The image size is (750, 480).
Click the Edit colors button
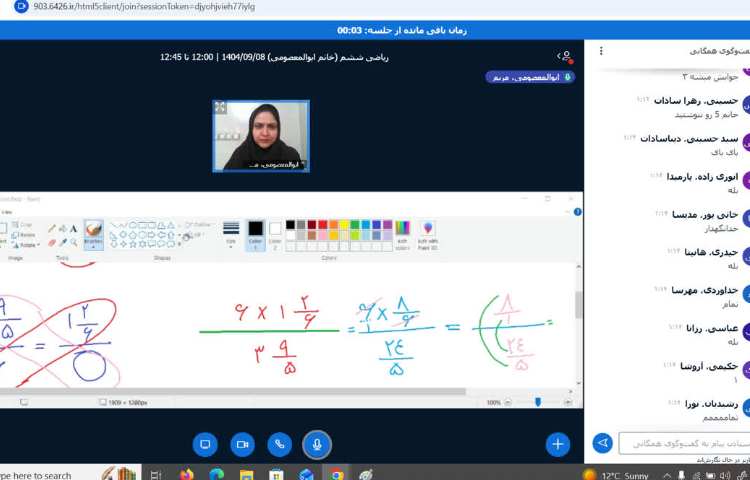[402, 232]
